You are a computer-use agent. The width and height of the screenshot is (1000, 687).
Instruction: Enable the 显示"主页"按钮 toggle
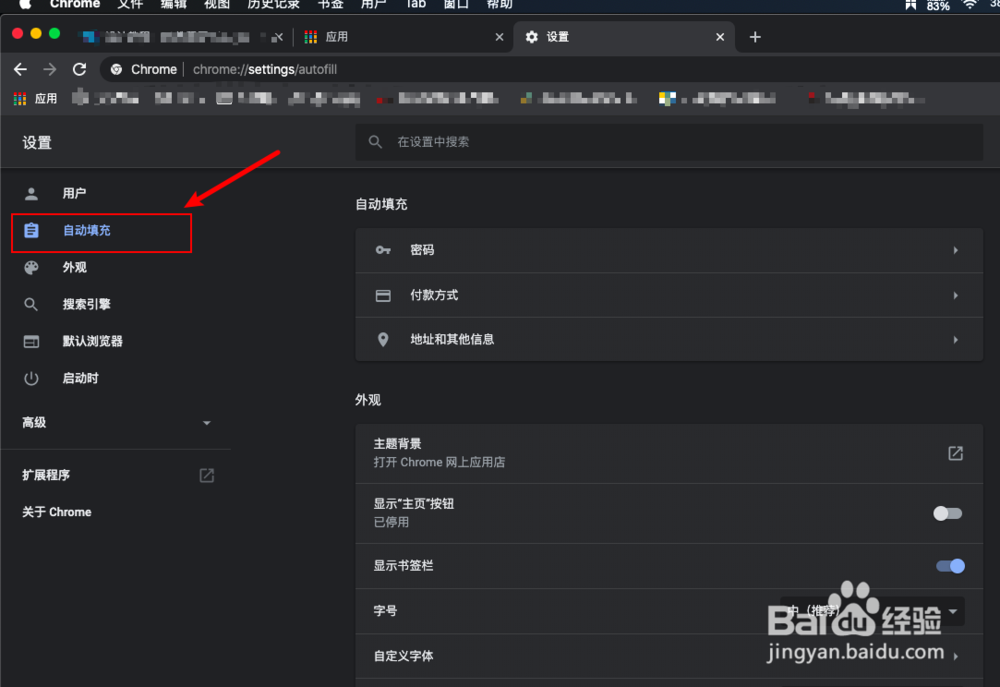pos(946,512)
